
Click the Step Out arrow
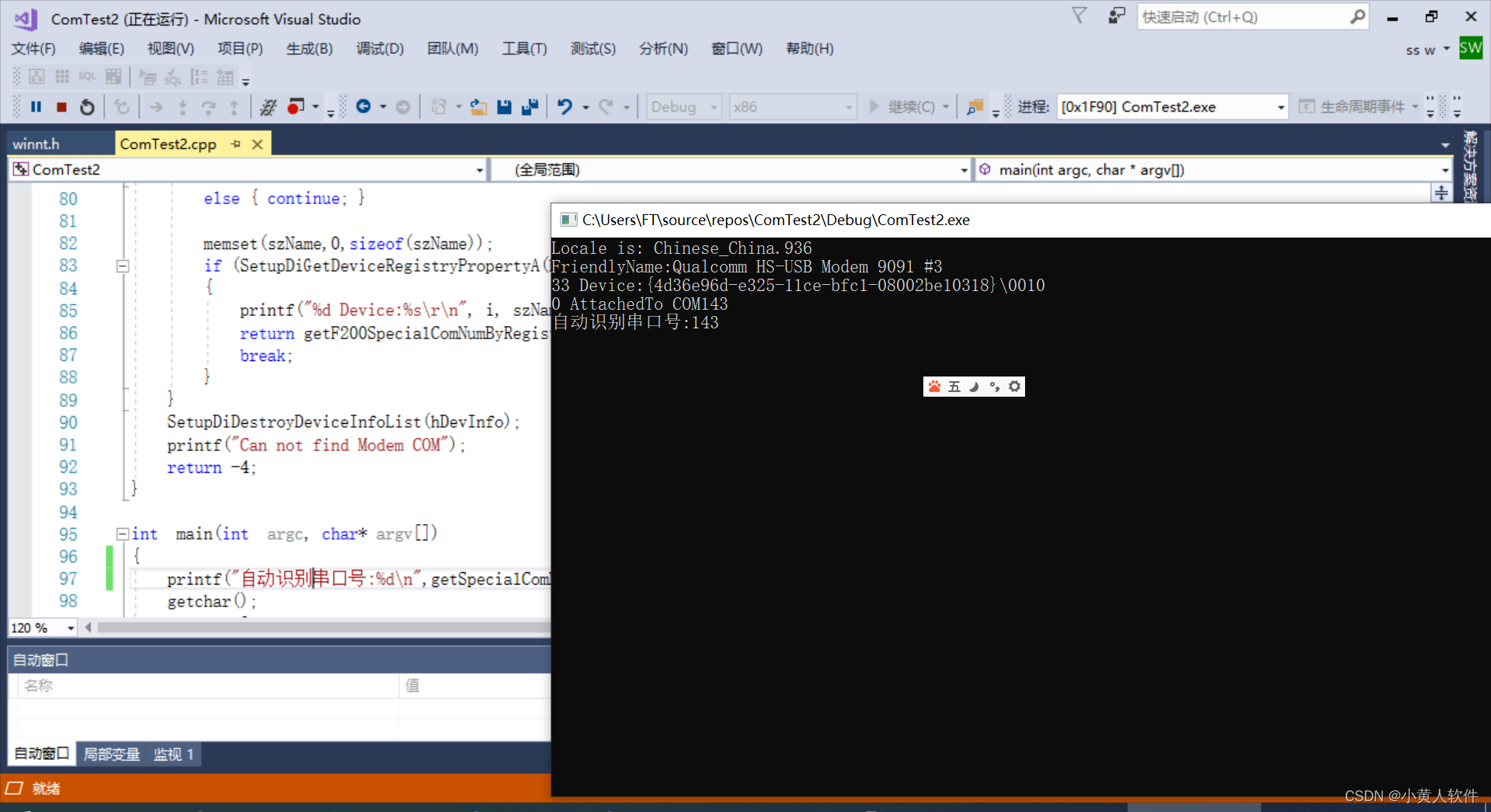[234, 107]
